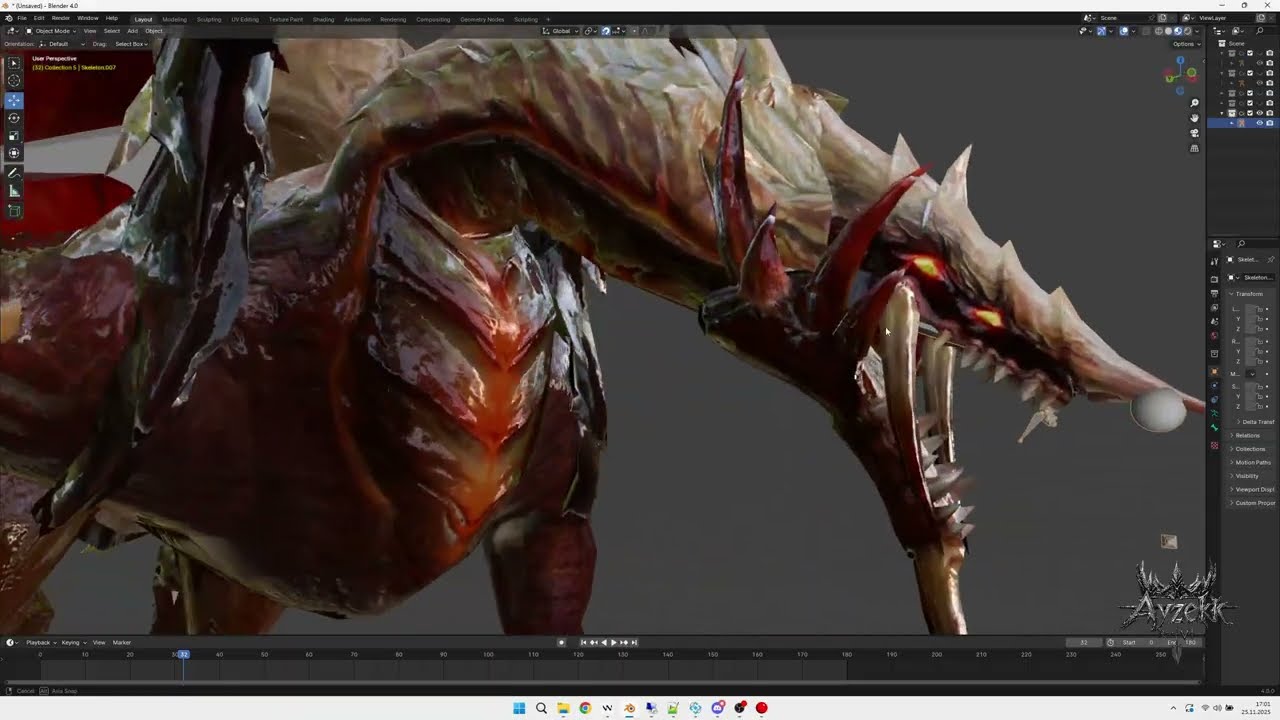Open the Output properties tab

click(x=1215, y=293)
